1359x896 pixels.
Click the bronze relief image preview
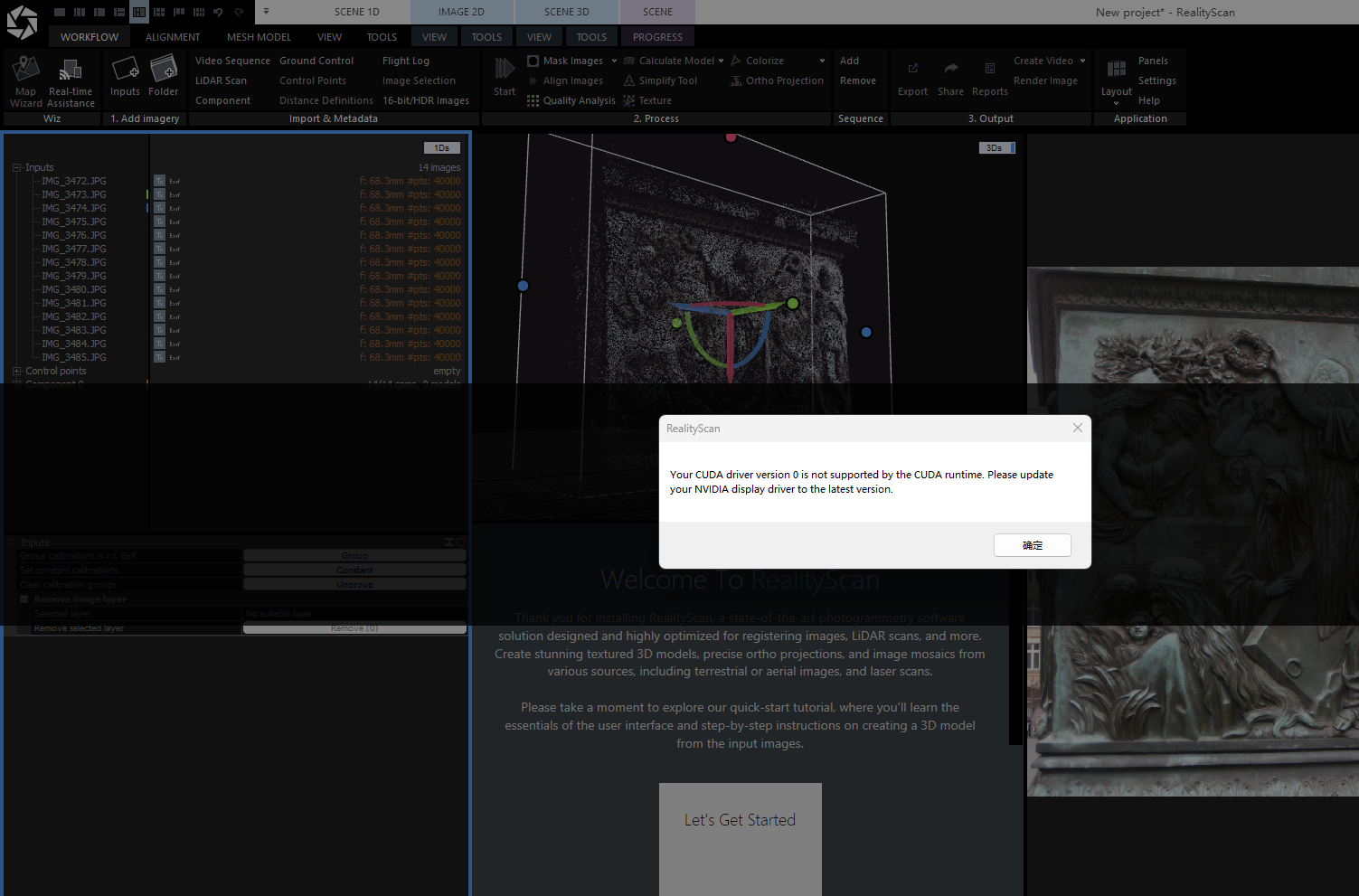[x=1193, y=532]
